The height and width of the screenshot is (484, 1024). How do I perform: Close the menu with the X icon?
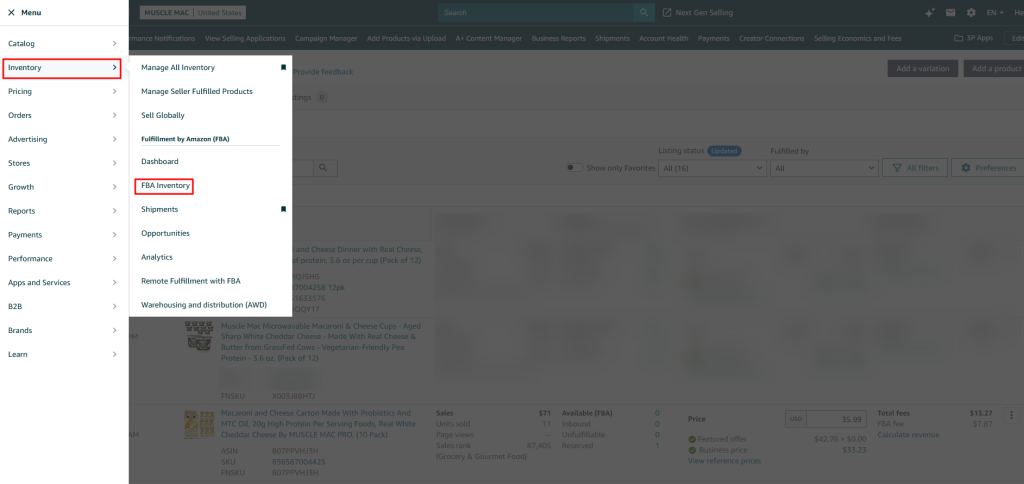(x=12, y=12)
